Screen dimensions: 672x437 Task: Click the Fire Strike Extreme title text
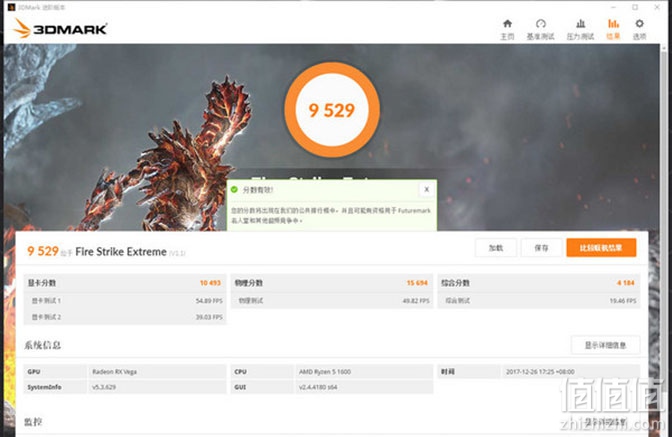tap(121, 252)
